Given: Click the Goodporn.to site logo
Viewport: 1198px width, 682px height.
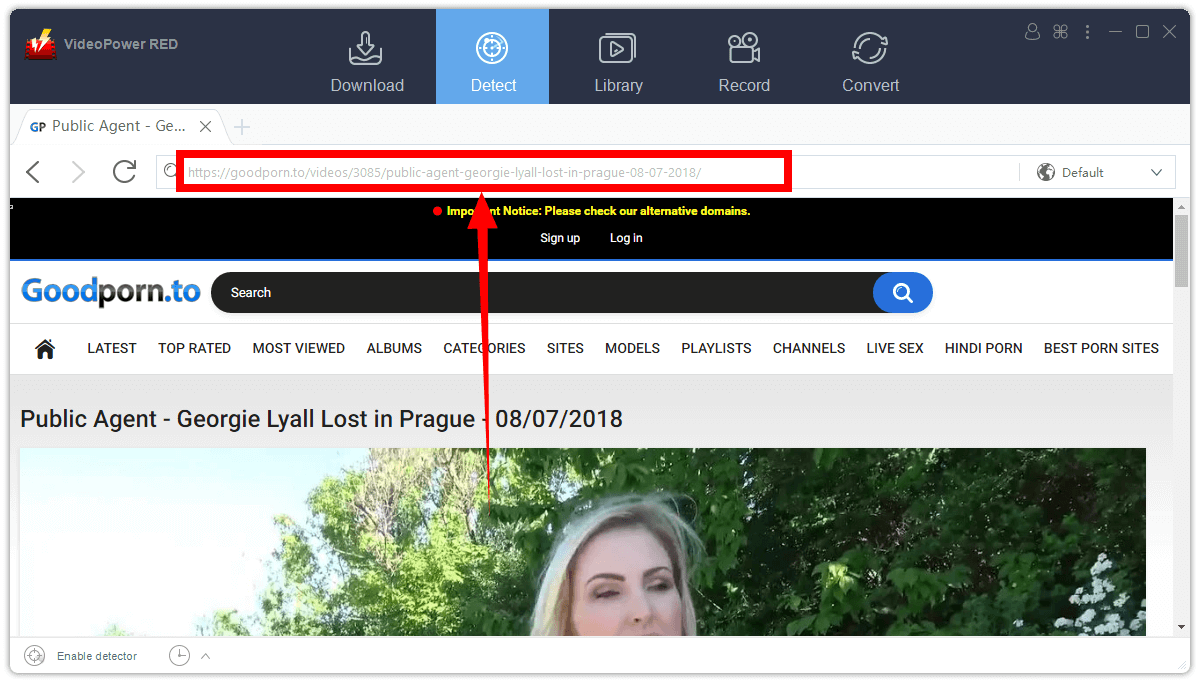Looking at the screenshot, I should (x=112, y=292).
